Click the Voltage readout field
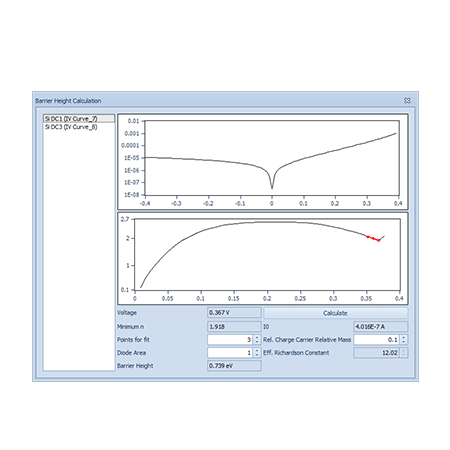Viewport: 450px width, 450px height. point(234,313)
